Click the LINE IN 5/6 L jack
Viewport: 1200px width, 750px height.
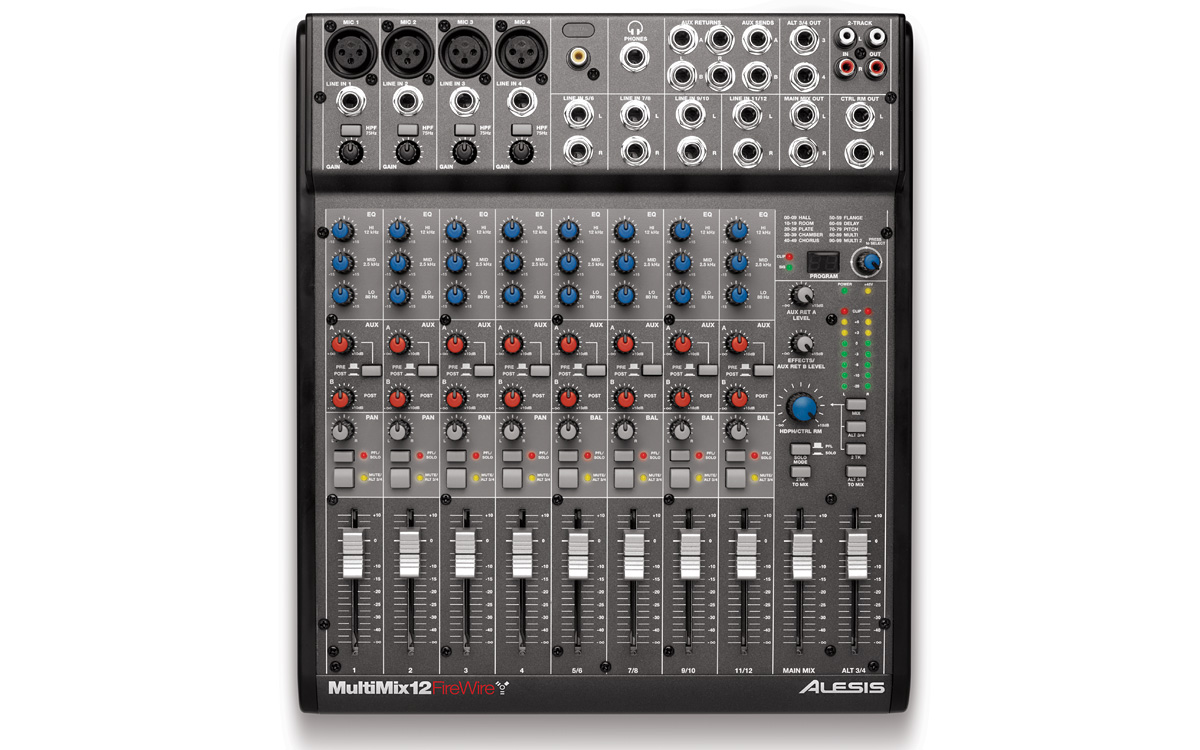pos(577,115)
